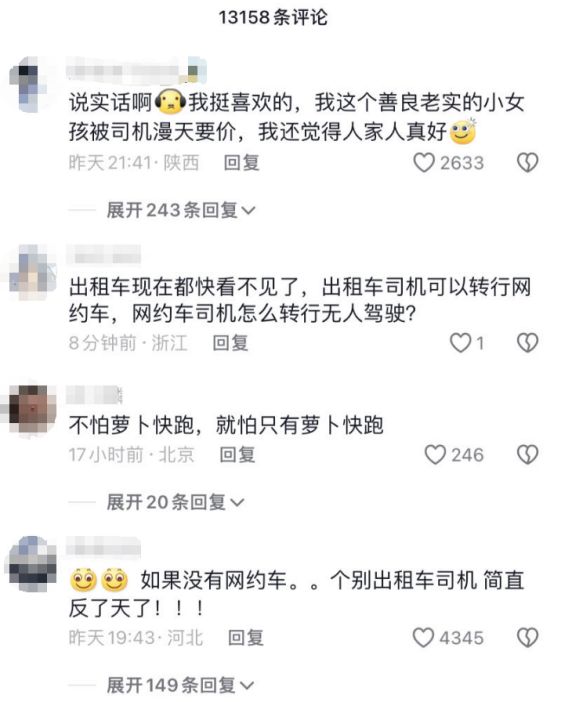Screen dimensions: 572x702
Task: Open the avatar of the 陕西 commenter
Action: [x=30, y=86]
